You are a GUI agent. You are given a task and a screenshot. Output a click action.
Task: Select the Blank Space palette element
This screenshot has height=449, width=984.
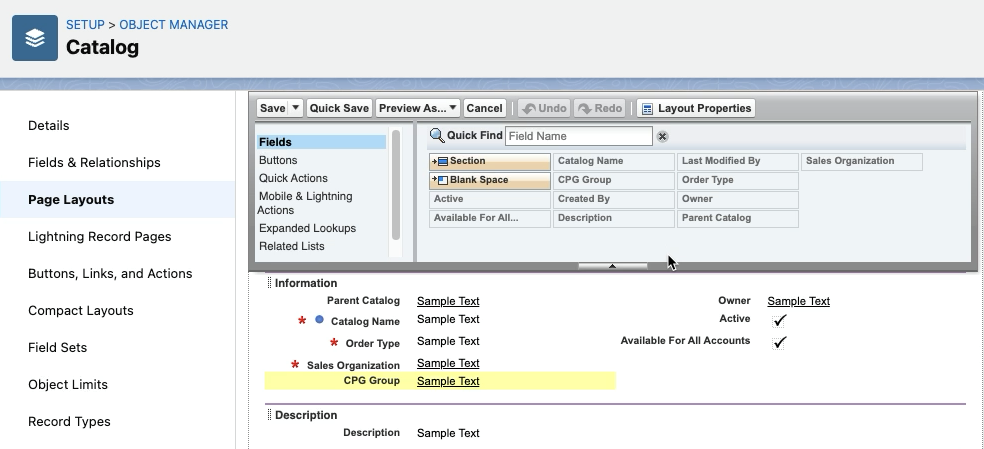pyautogui.click(x=489, y=180)
